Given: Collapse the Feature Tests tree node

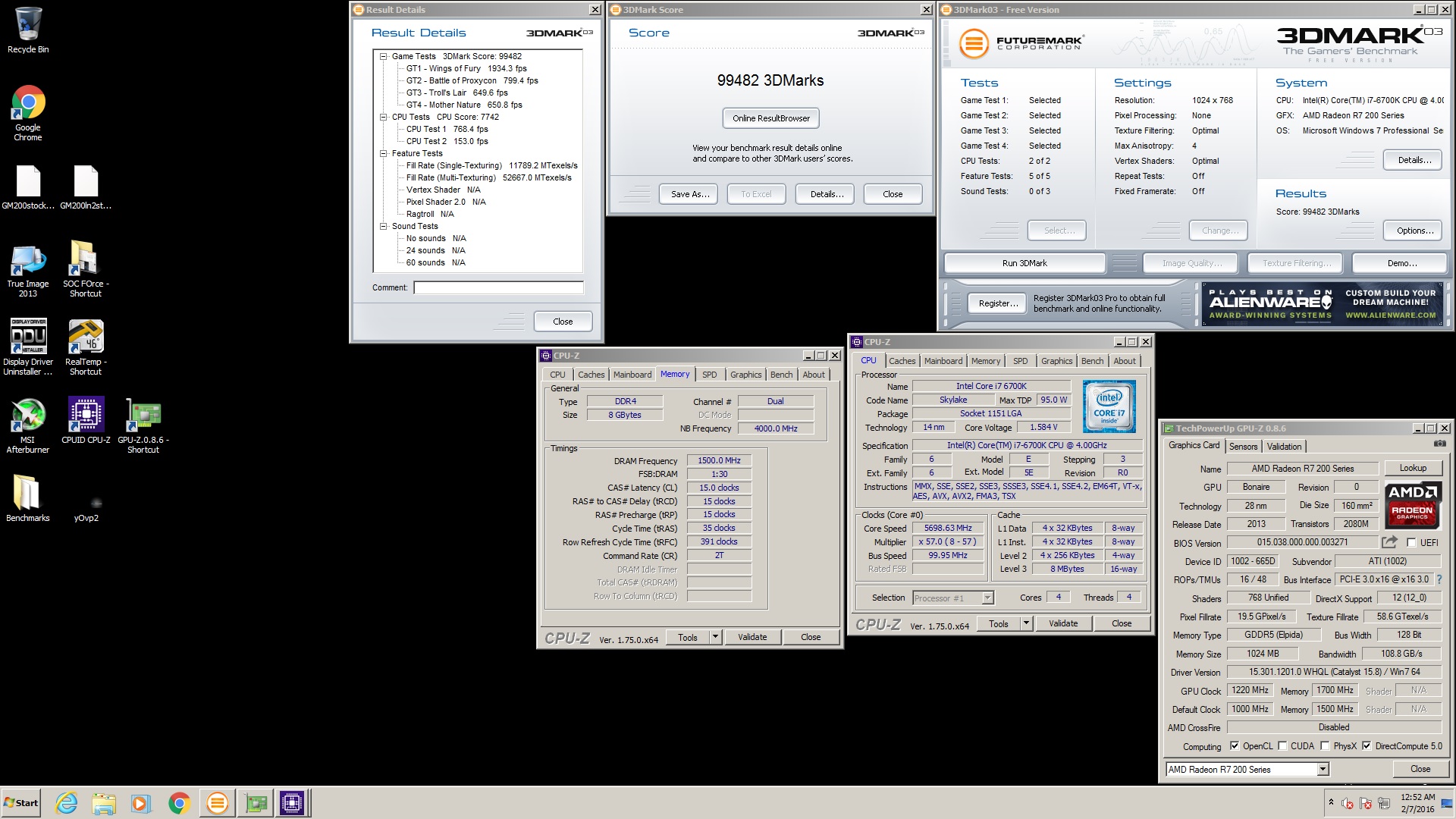Looking at the screenshot, I should point(384,153).
